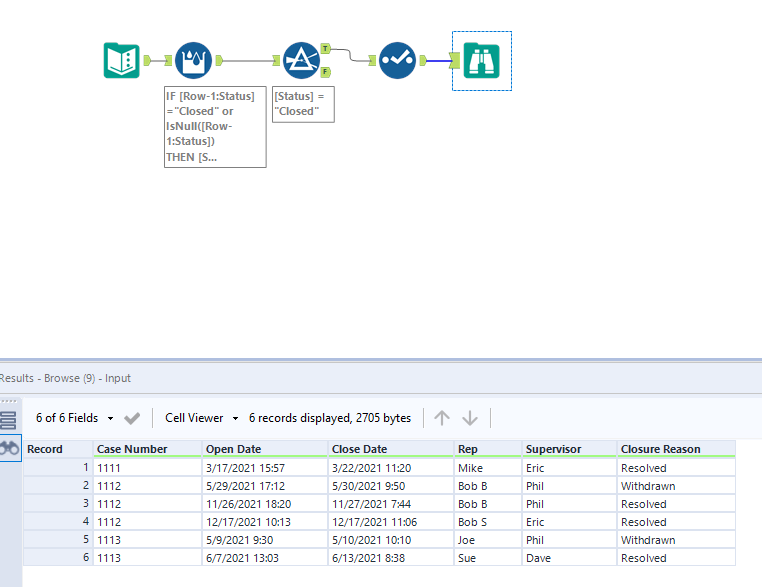Click the checkmark apply icon beside Fields
This screenshot has height=587, width=762.
coord(132,418)
